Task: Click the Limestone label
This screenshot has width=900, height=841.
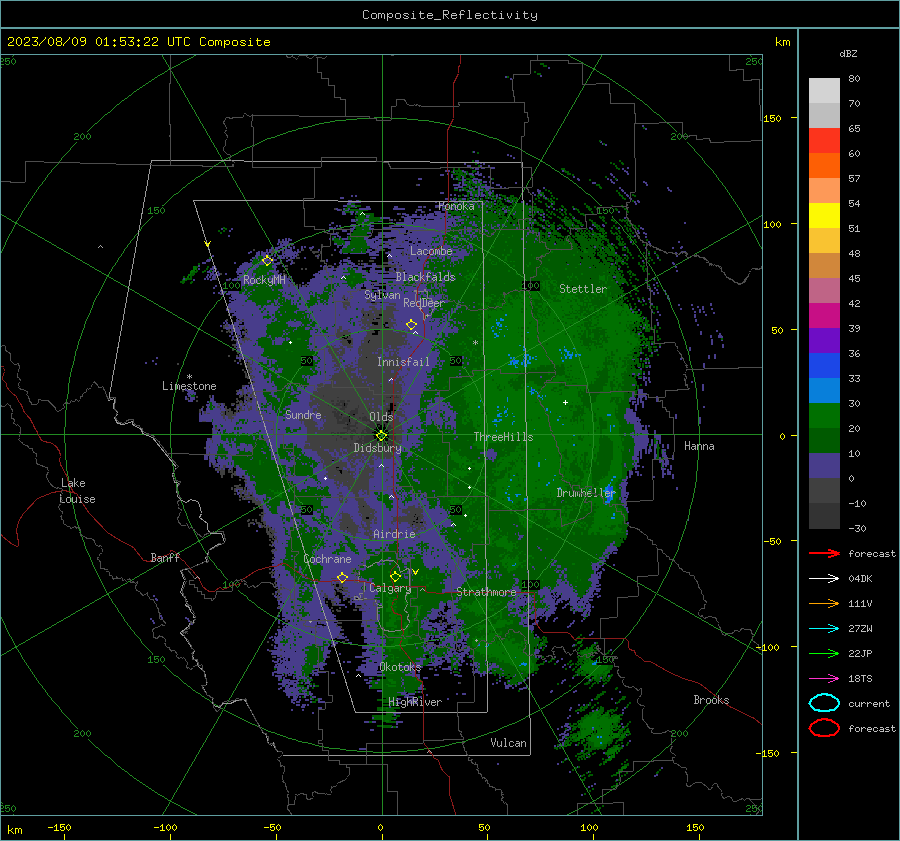Action: pos(189,386)
